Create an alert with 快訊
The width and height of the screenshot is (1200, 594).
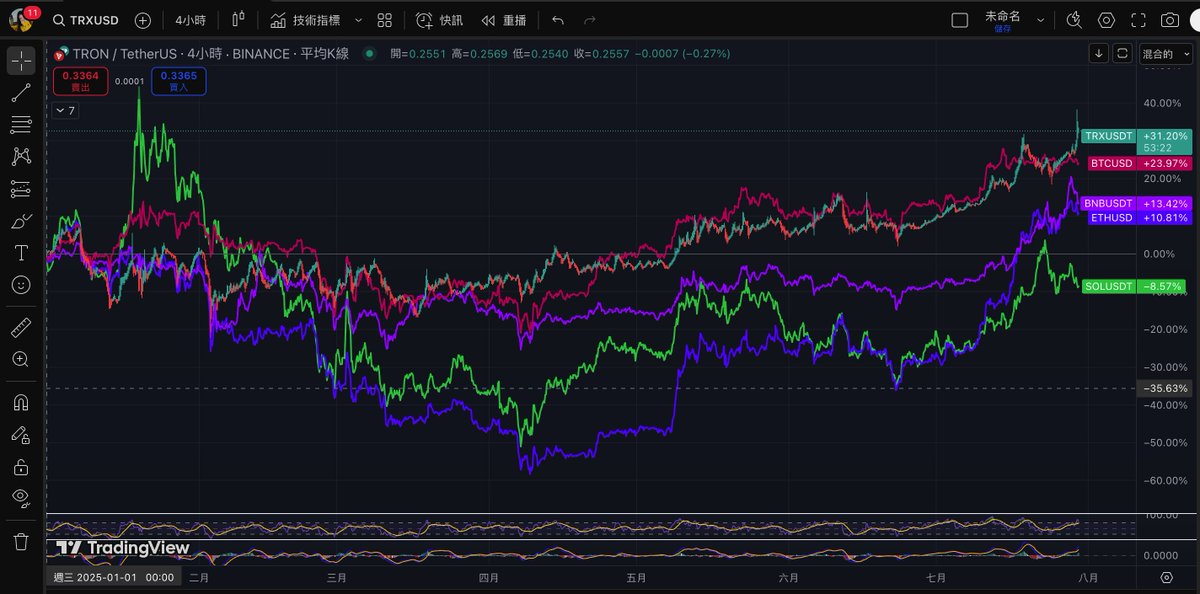[439, 20]
